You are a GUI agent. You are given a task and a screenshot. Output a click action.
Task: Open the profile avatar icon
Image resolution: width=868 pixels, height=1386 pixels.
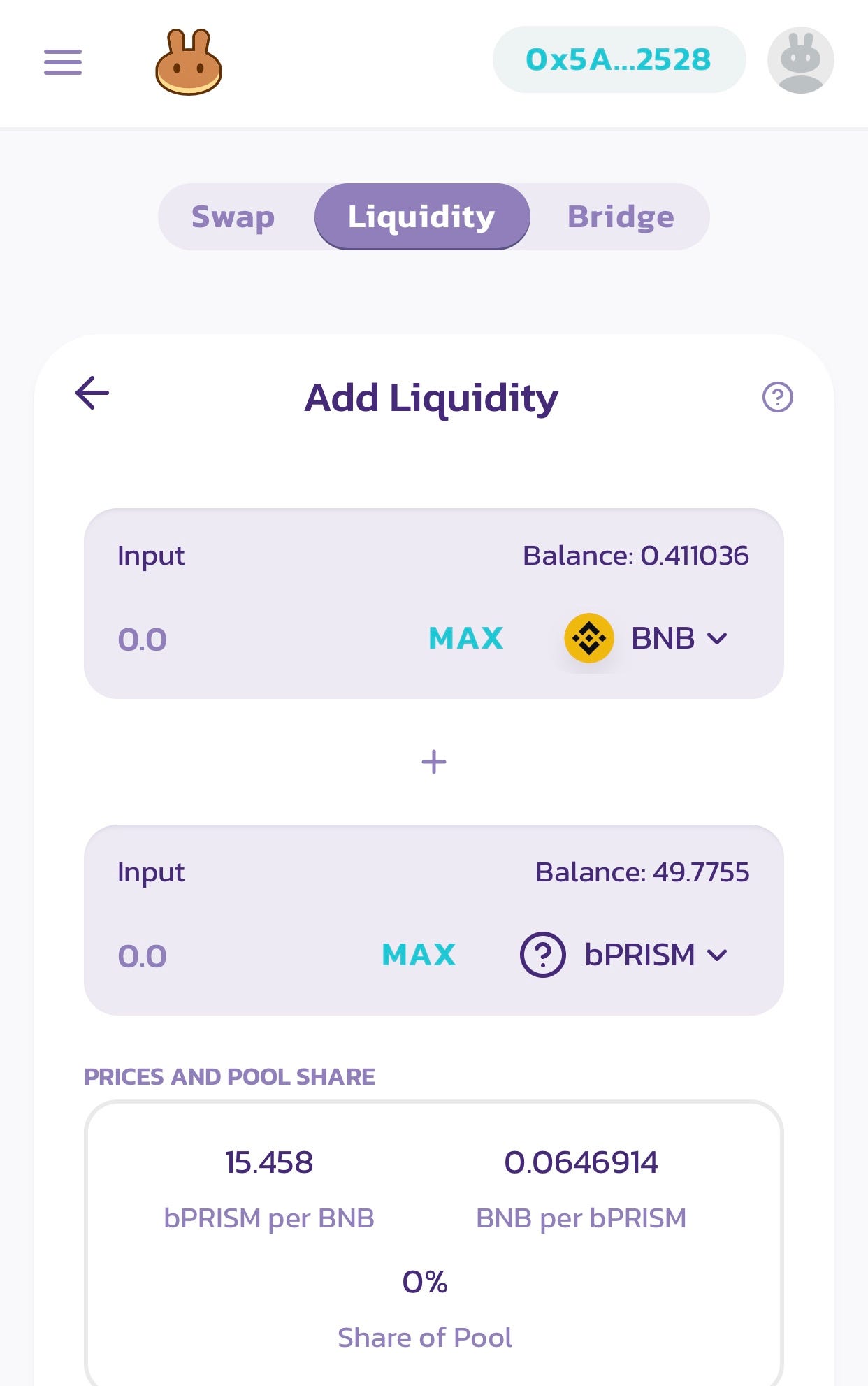click(800, 60)
